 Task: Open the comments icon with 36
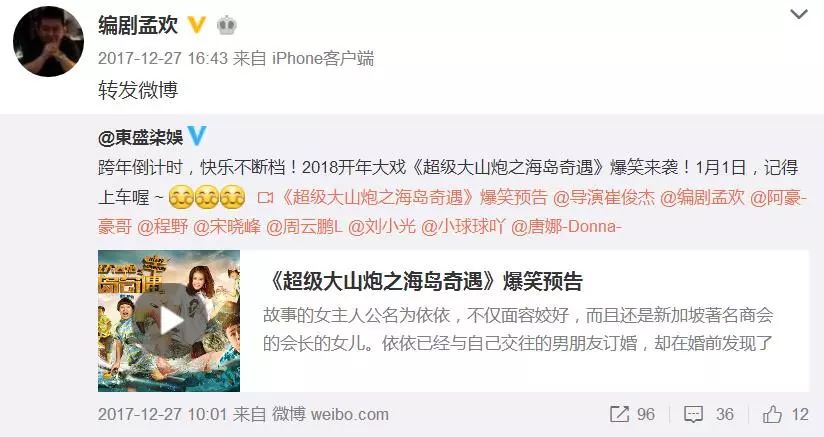point(694,414)
